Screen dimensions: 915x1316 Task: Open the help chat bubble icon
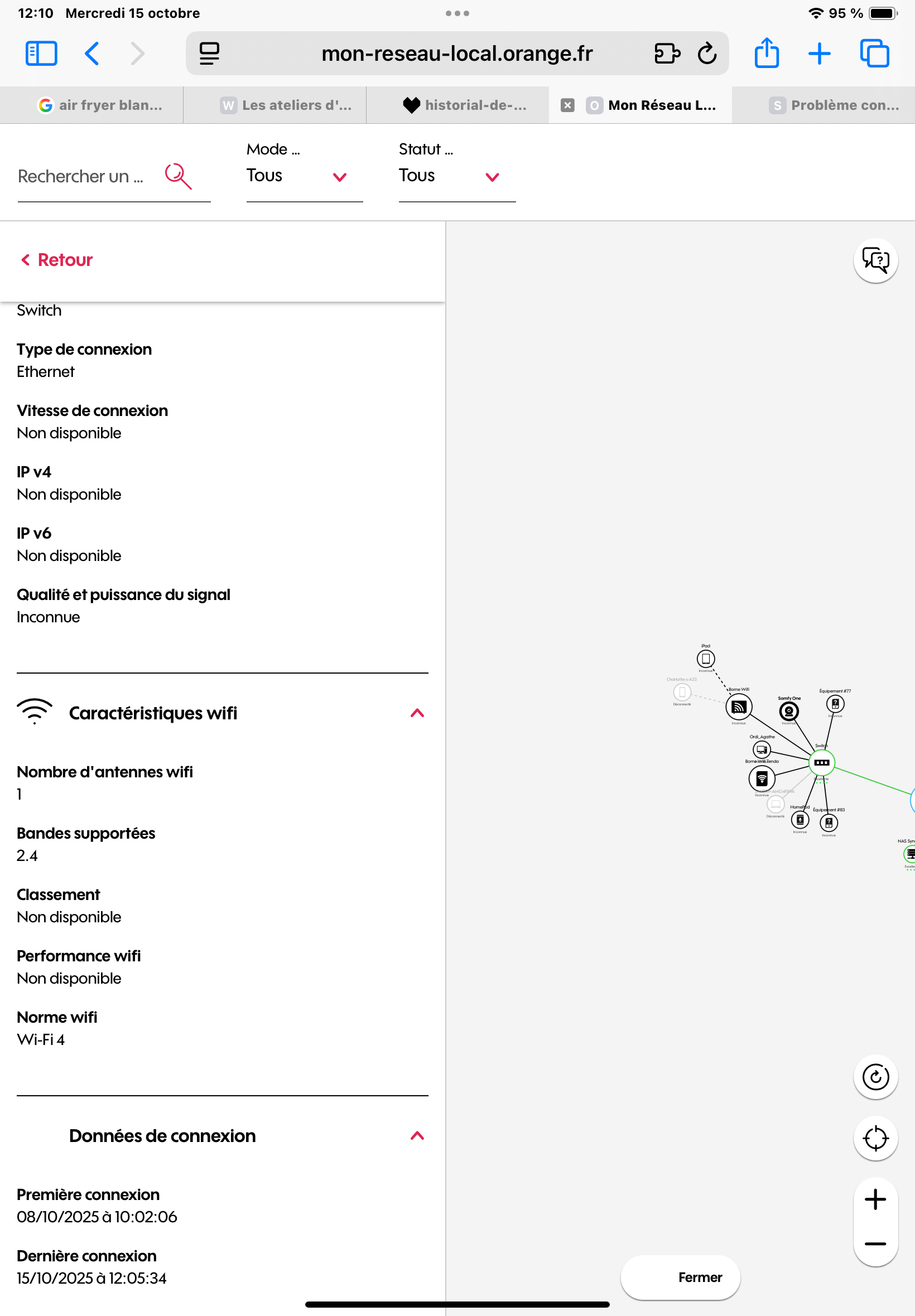tap(875, 260)
